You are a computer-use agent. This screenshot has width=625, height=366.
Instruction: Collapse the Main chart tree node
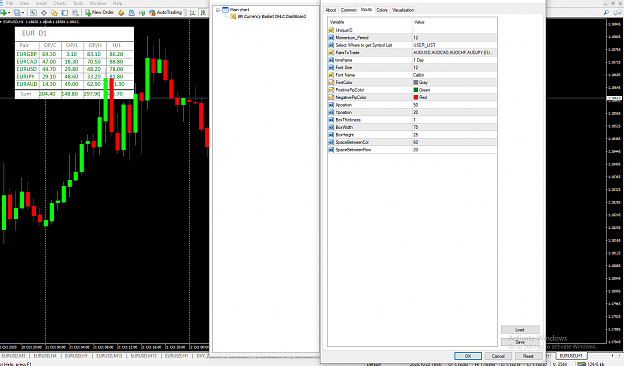[218, 10]
